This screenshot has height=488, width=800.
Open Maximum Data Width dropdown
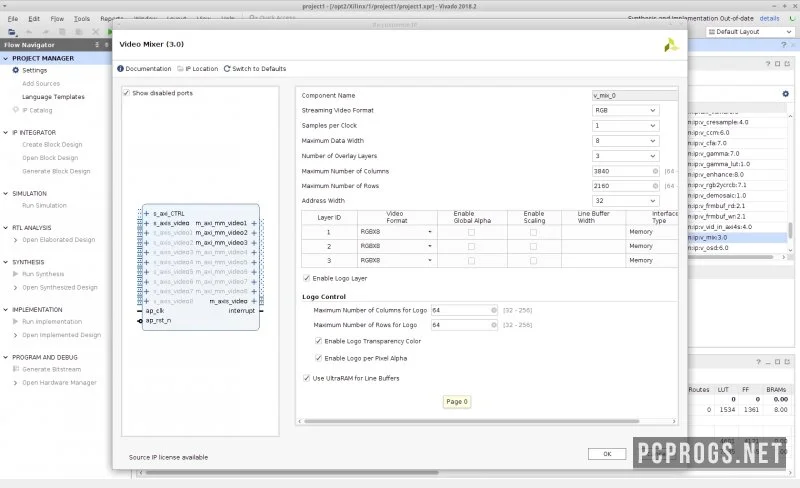click(626, 141)
